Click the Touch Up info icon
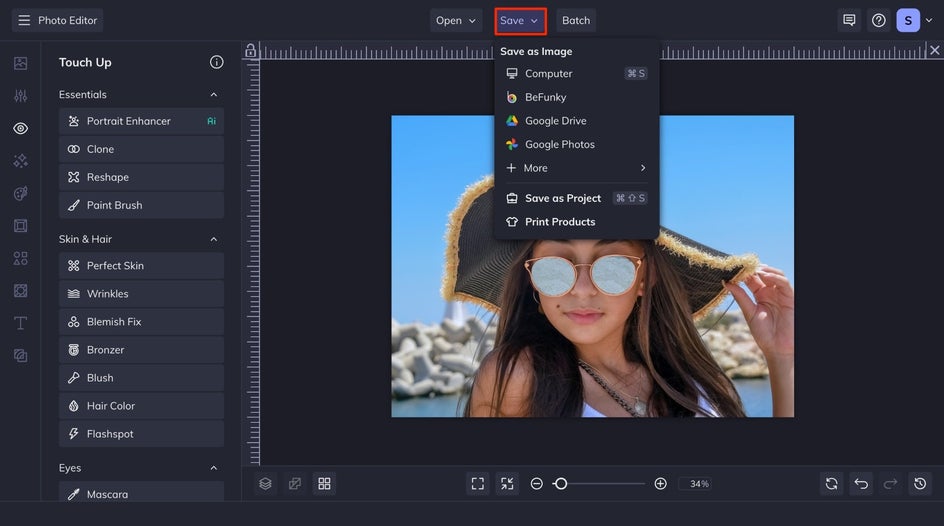Image resolution: width=944 pixels, height=526 pixels. click(216, 62)
